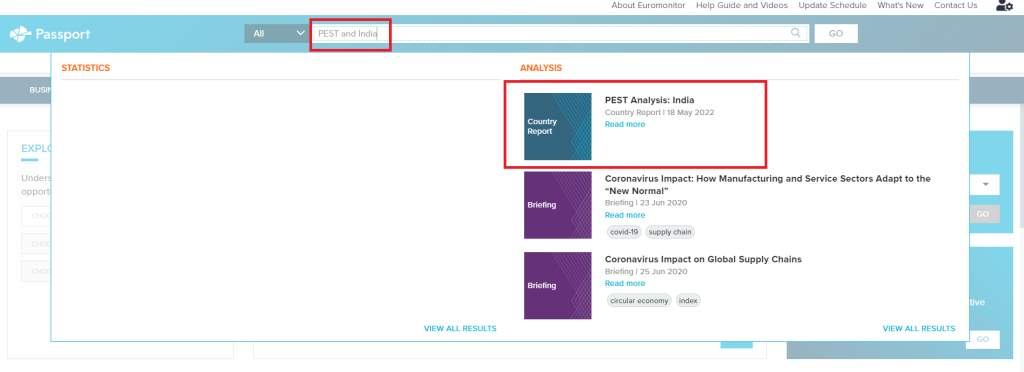This screenshot has width=1024, height=372.
Task: Click 'Briefing | 23 Jun 2020' text
Action: [646, 202]
